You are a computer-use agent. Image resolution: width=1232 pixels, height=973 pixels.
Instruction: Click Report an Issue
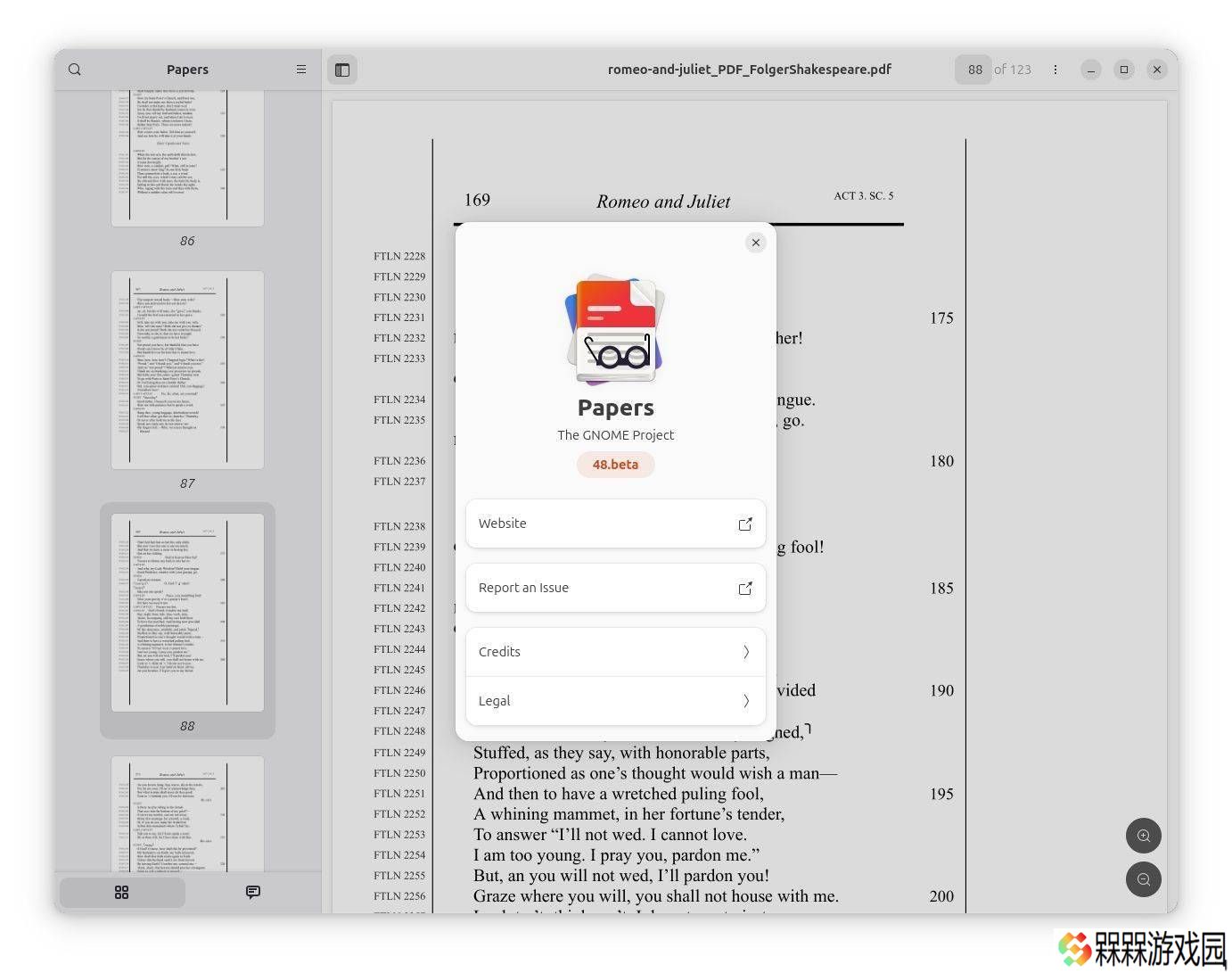pyautogui.click(x=616, y=588)
